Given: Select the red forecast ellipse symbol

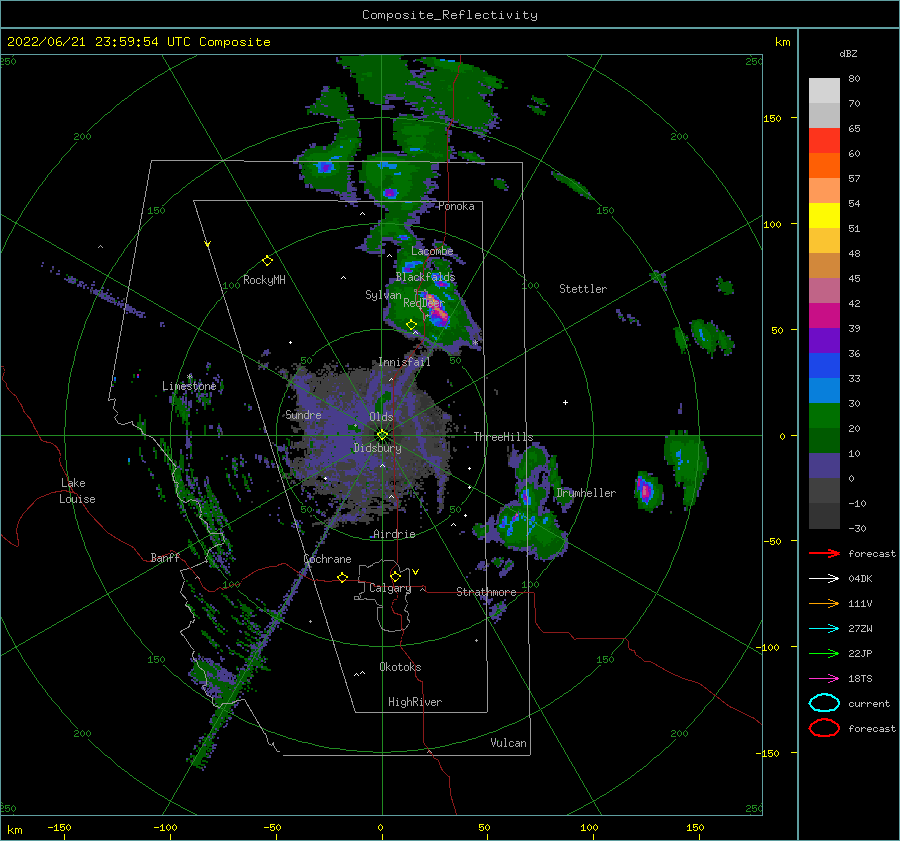Looking at the screenshot, I should pyautogui.click(x=824, y=728).
